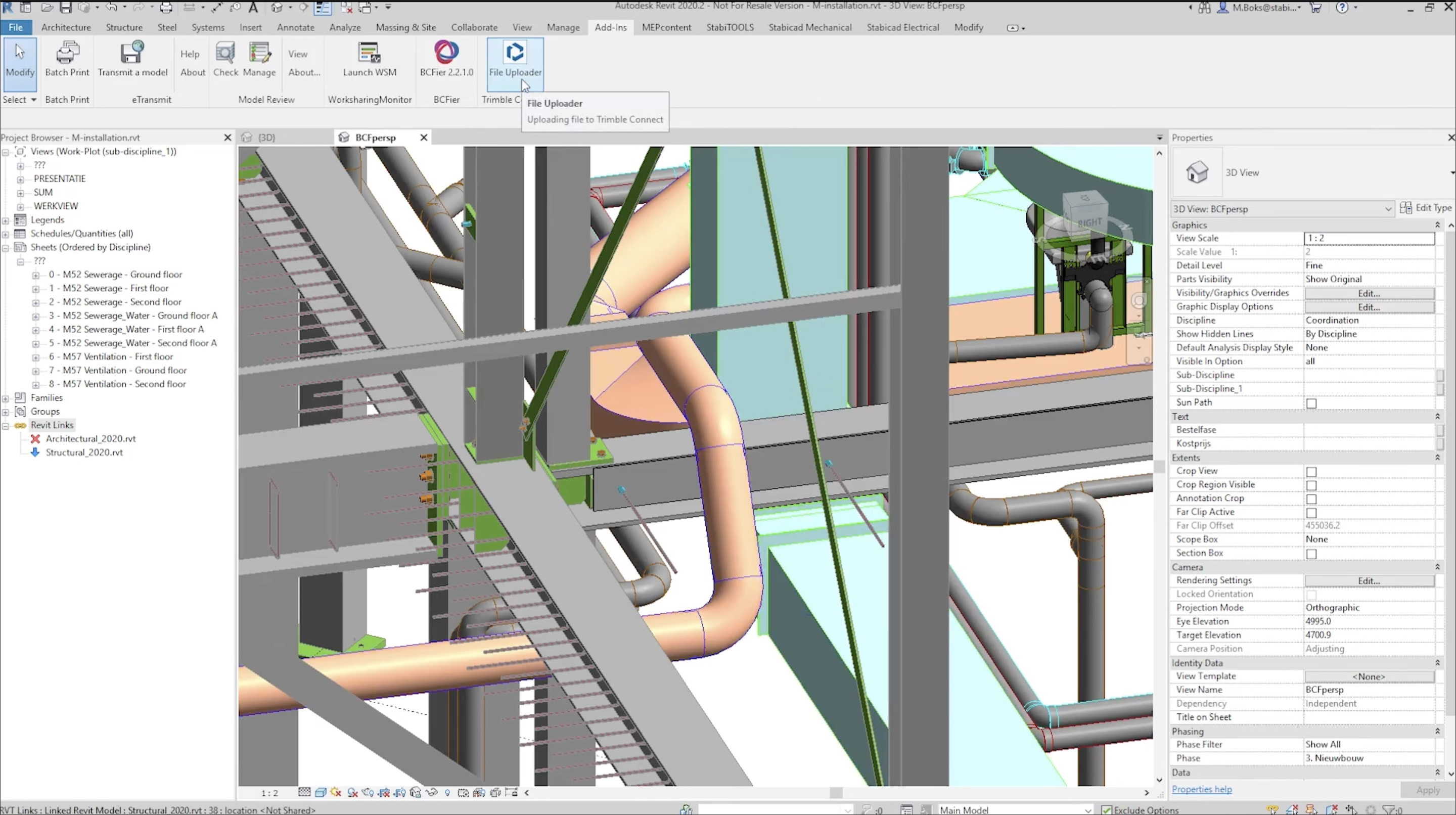Image resolution: width=1456 pixels, height=815 pixels.
Task: Click the Batch Print icon
Action: tap(67, 59)
